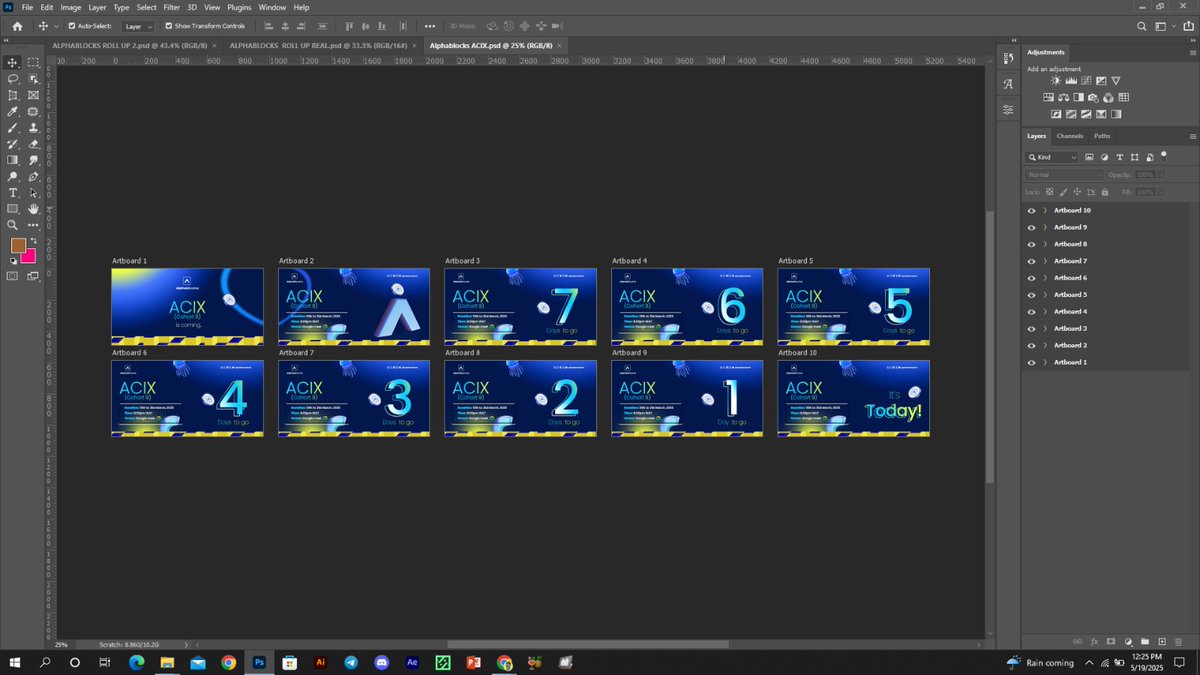Screen dimensions: 1200x675
Task: Open the Image menu
Action: point(70,7)
